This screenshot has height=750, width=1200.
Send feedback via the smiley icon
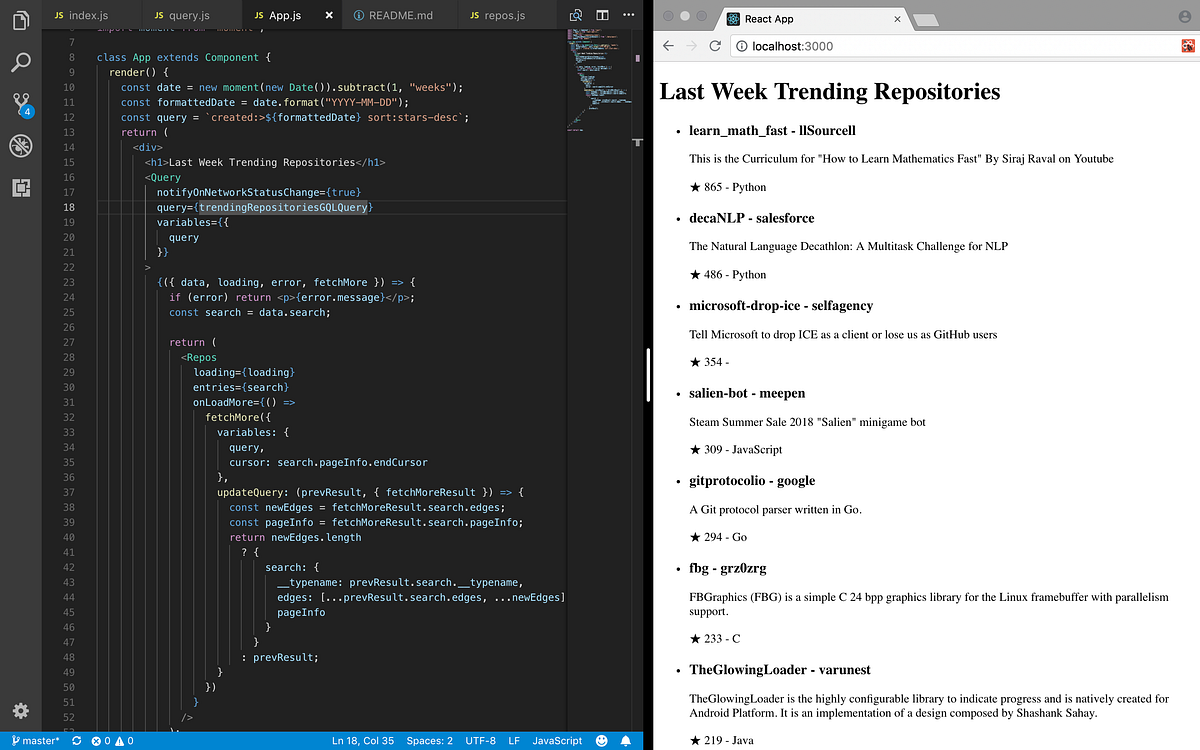pyautogui.click(x=600, y=740)
